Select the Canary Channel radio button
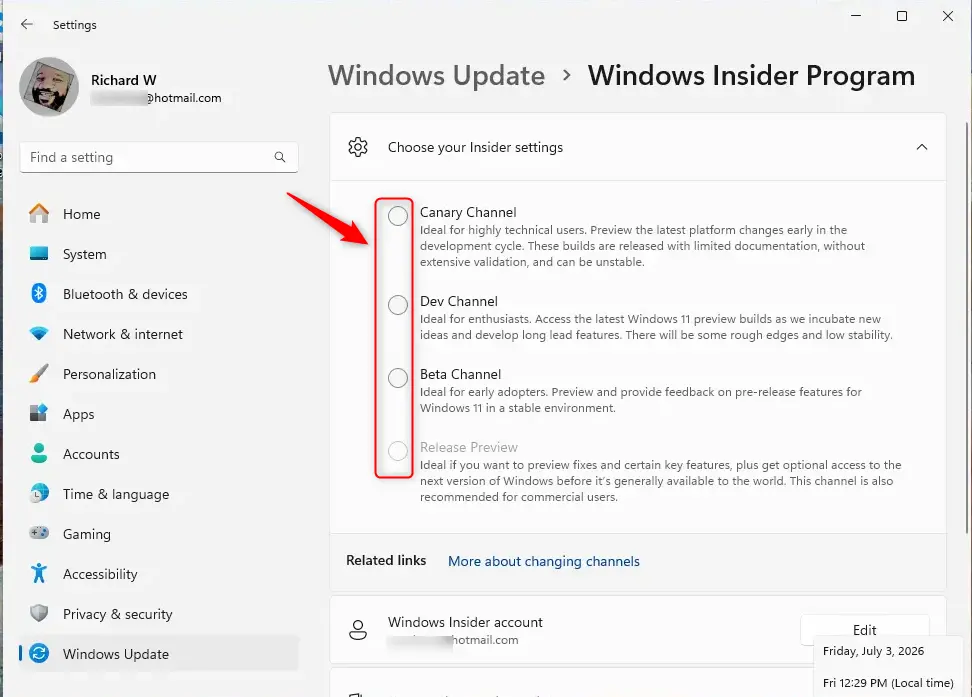The image size is (972, 697). tap(398, 216)
